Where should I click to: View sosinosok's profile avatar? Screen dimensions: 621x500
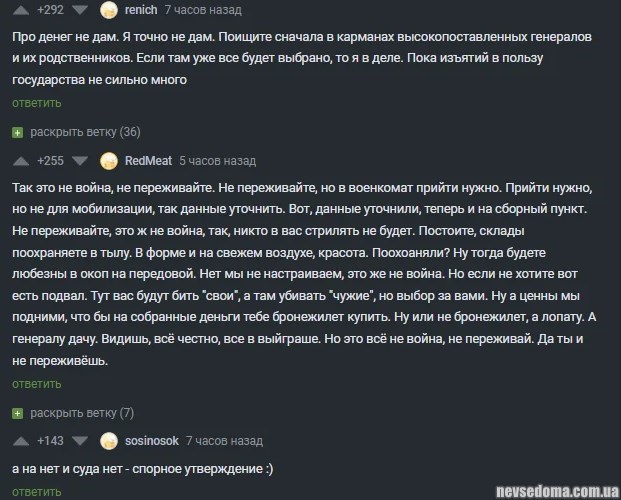click(109, 441)
